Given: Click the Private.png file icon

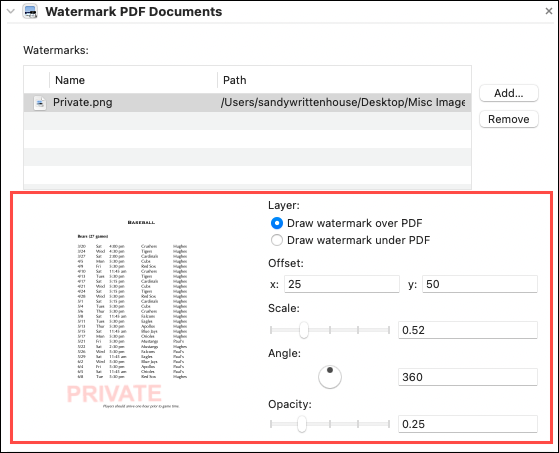Looking at the screenshot, I should pos(40,103).
